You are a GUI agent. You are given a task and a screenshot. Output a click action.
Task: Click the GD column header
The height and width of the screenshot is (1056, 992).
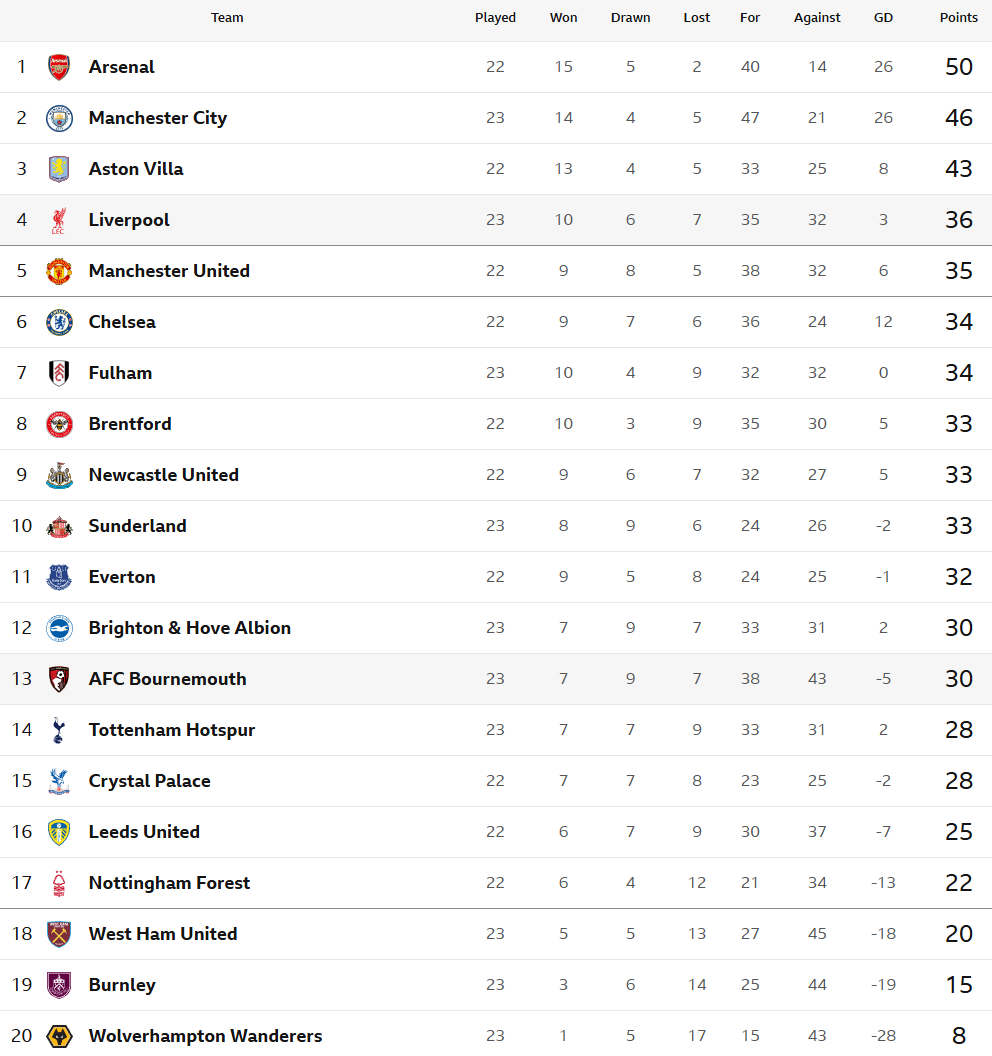pyautogui.click(x=883, y=18)
